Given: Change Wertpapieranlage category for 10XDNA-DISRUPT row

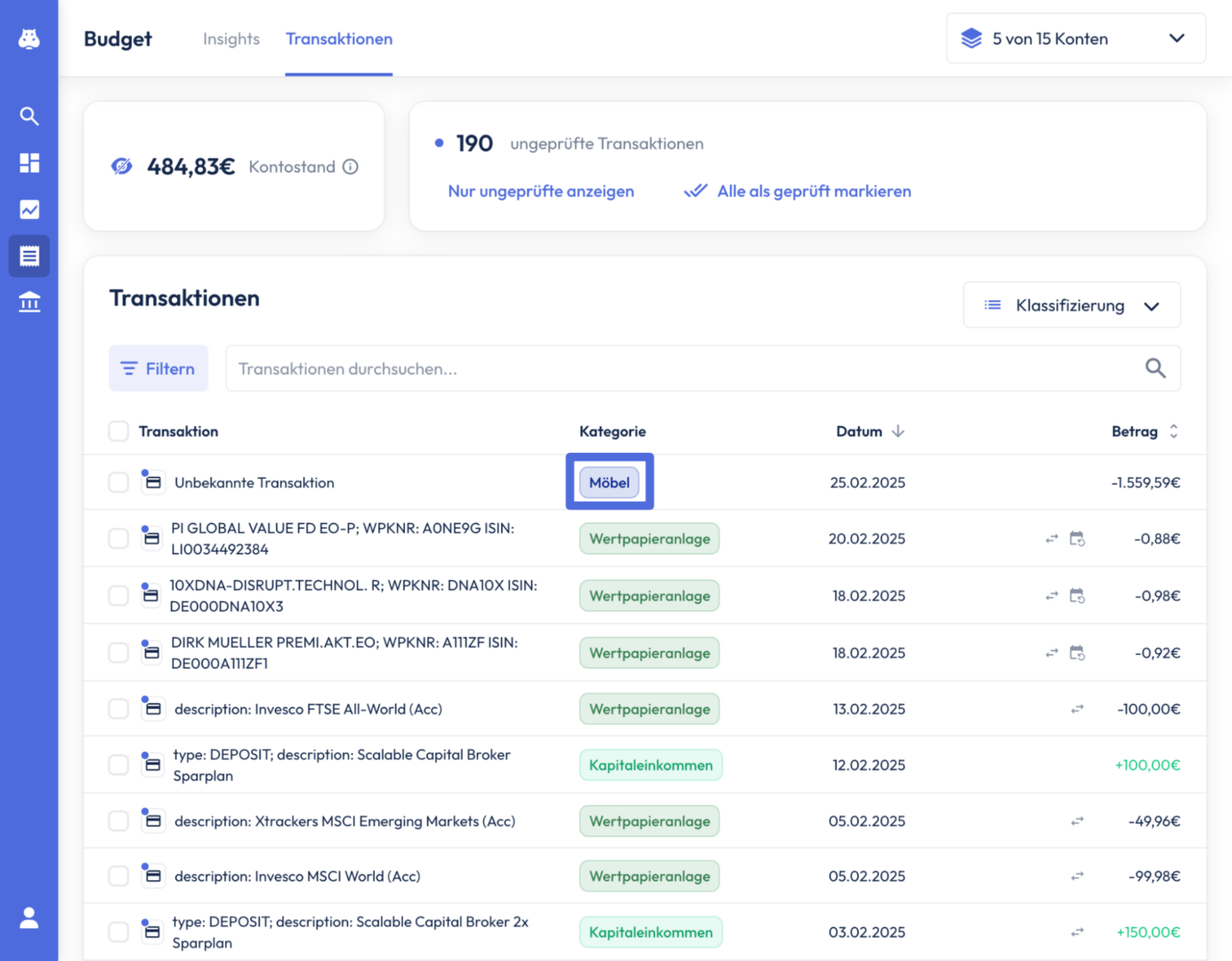Looking at the screenshot, I should pyautogui.click(x=649, y=595).
